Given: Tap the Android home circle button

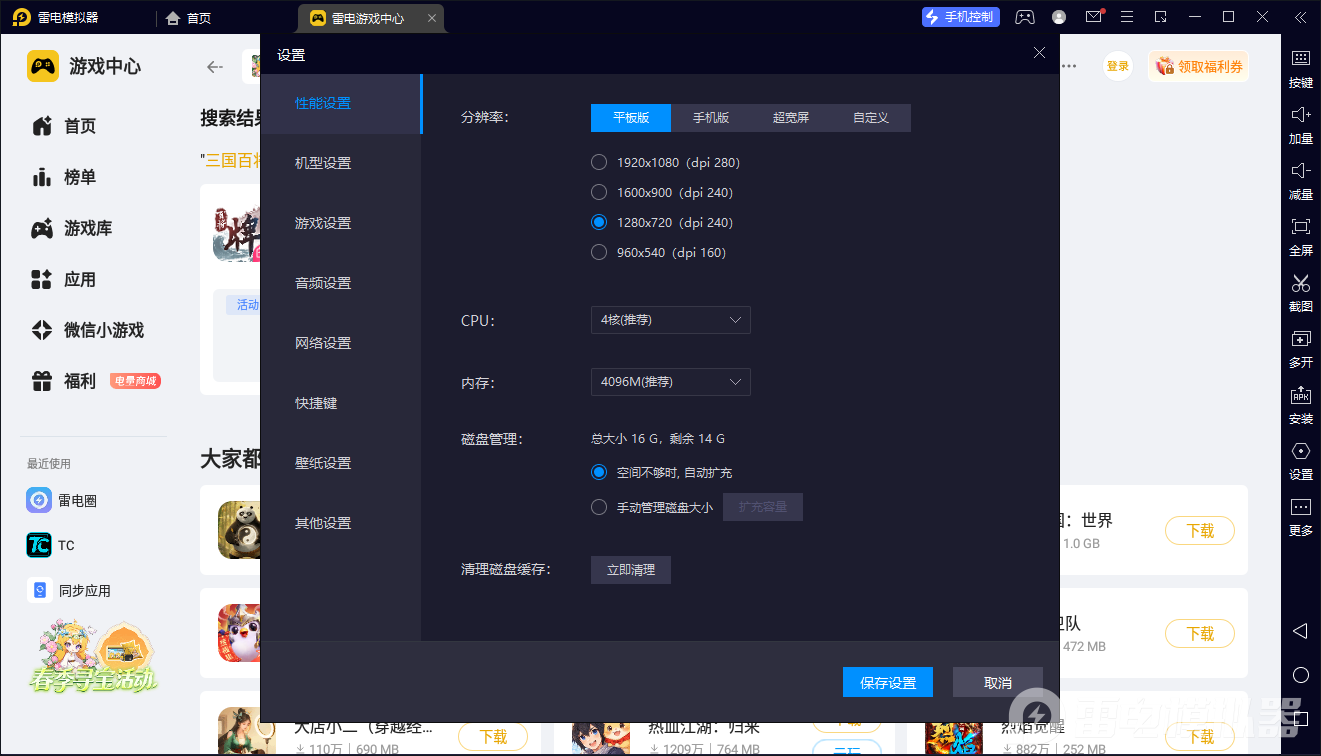Looking at the screenshot, I should (1300, 675).
